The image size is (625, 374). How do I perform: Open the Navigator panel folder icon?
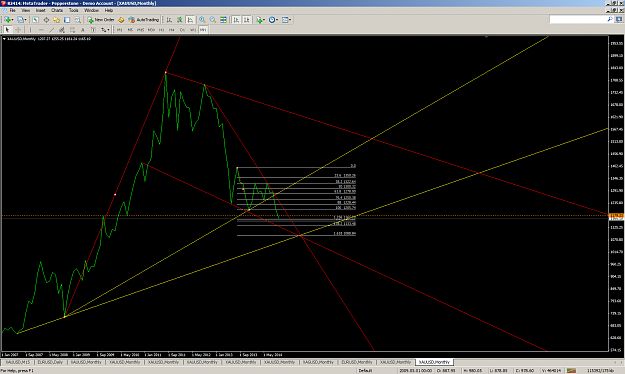[x=57, y=20]
